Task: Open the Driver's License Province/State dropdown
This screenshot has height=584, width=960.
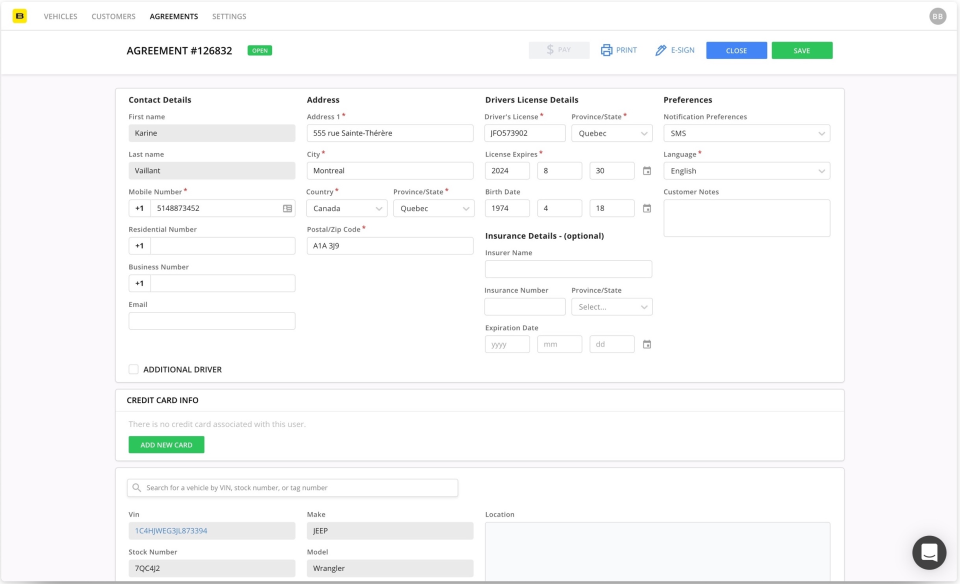Action: [x=612, y=133]
